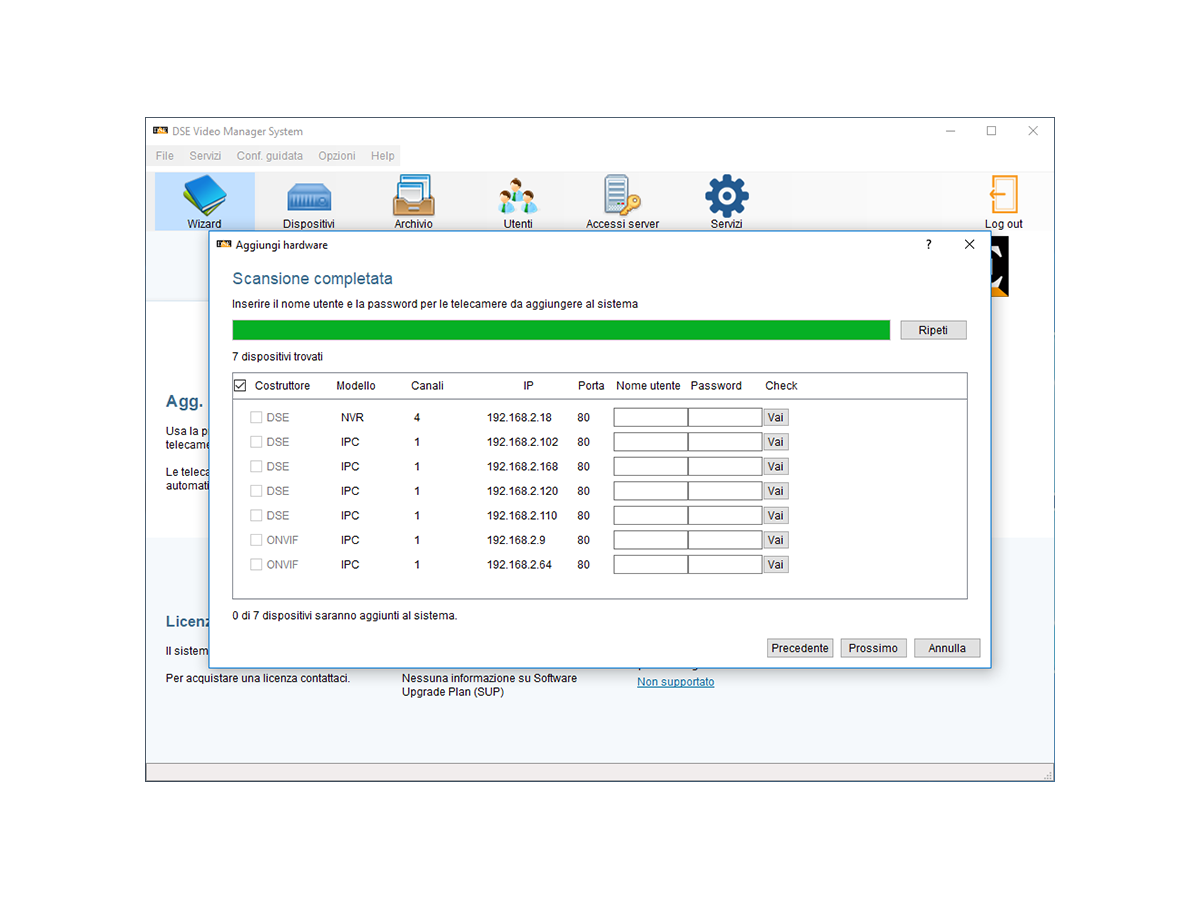
Task: Click the Nome utente field for 192.168.2.18
Action: [x=650, y=417]
